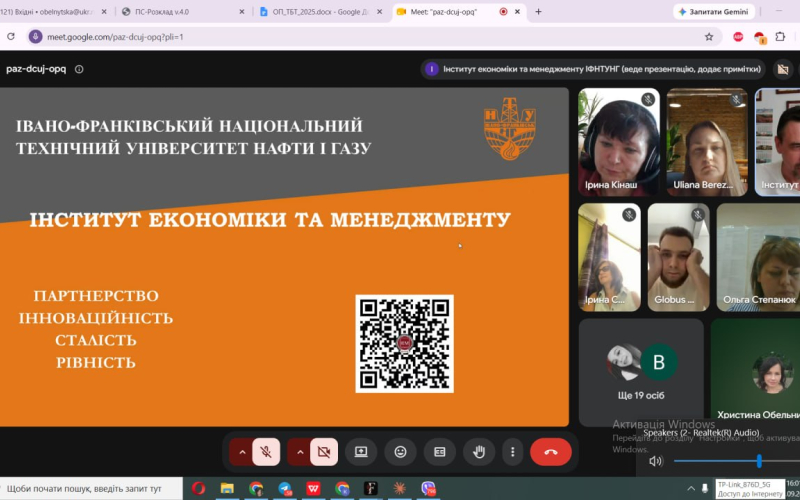Image resolution: width=800 pixels, height=500 pixels.
Task: Open second Chrome profile icon on the taskbar
Action: point(342,489)
